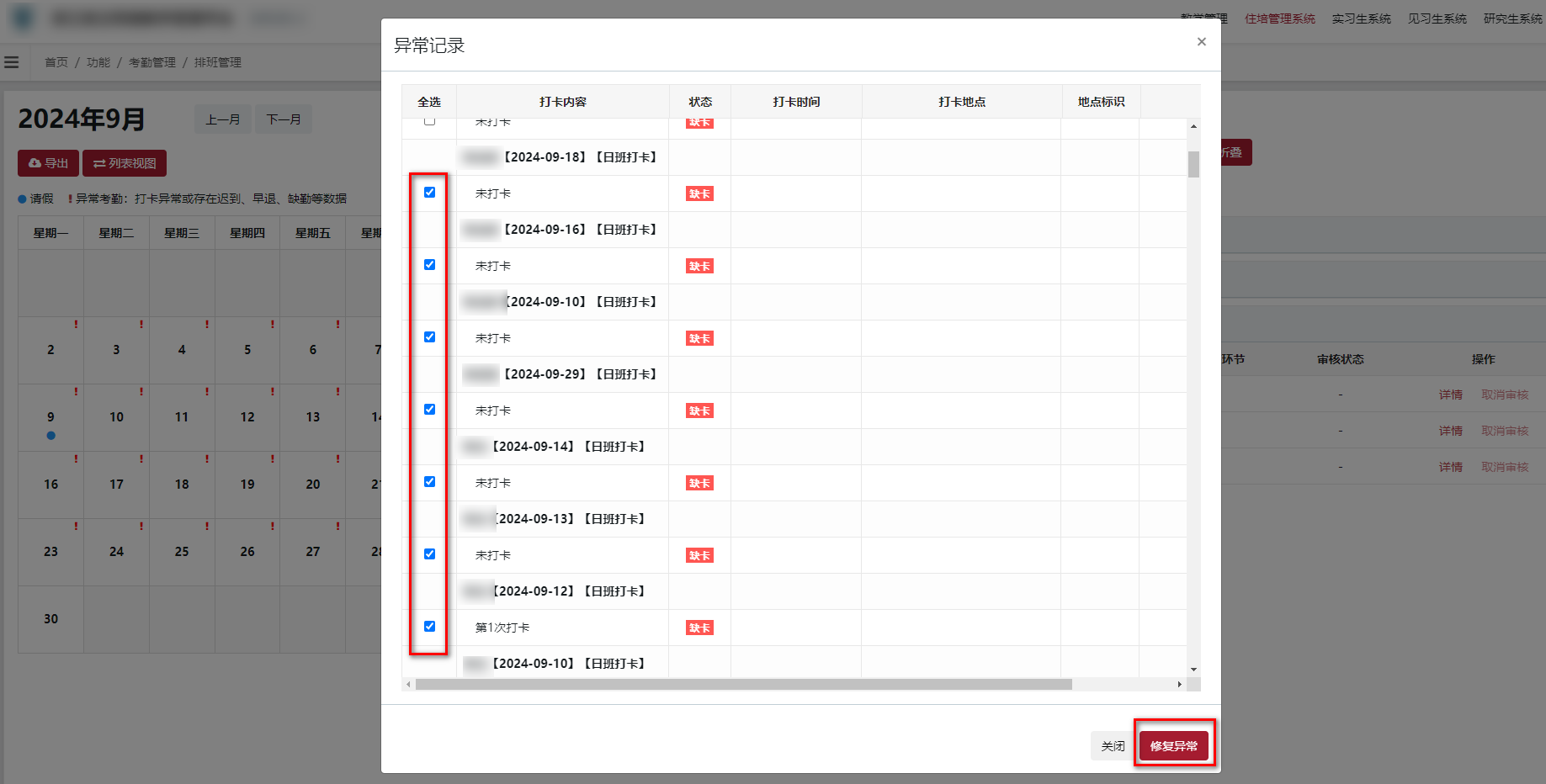Select day 20 in the September calendar
Screen dimensions: 1546x784
(313, 485)
